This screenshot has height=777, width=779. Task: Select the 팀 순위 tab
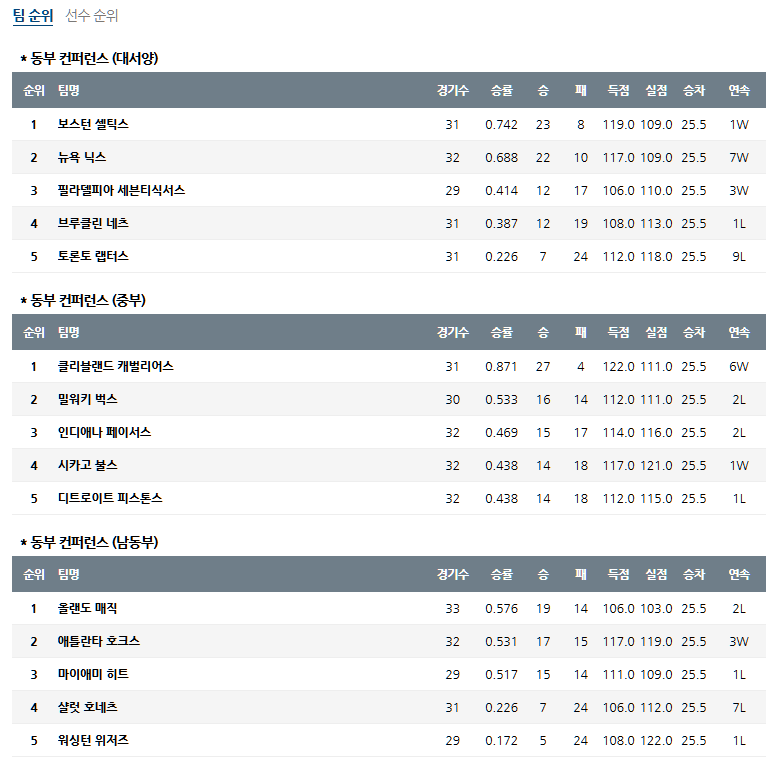[33, 16]
